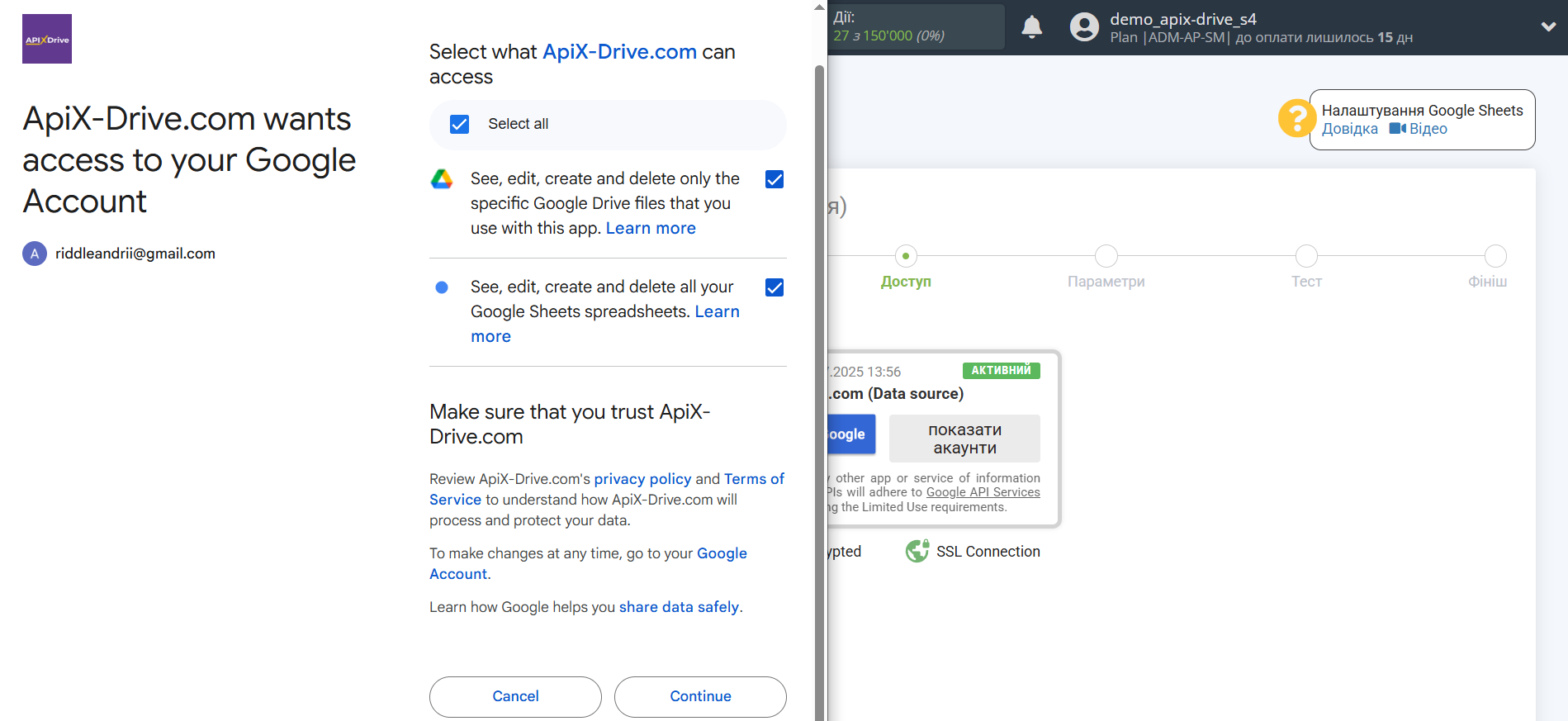Go to the Фініш step
This screenshot has width=1568, height=721.
(1493, 268)
